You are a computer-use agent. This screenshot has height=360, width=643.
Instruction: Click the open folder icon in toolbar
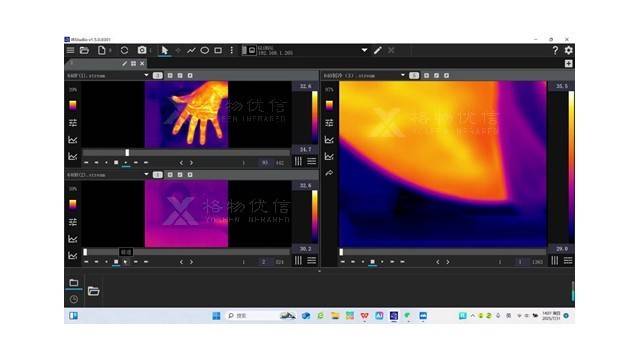tap(84, 50)
